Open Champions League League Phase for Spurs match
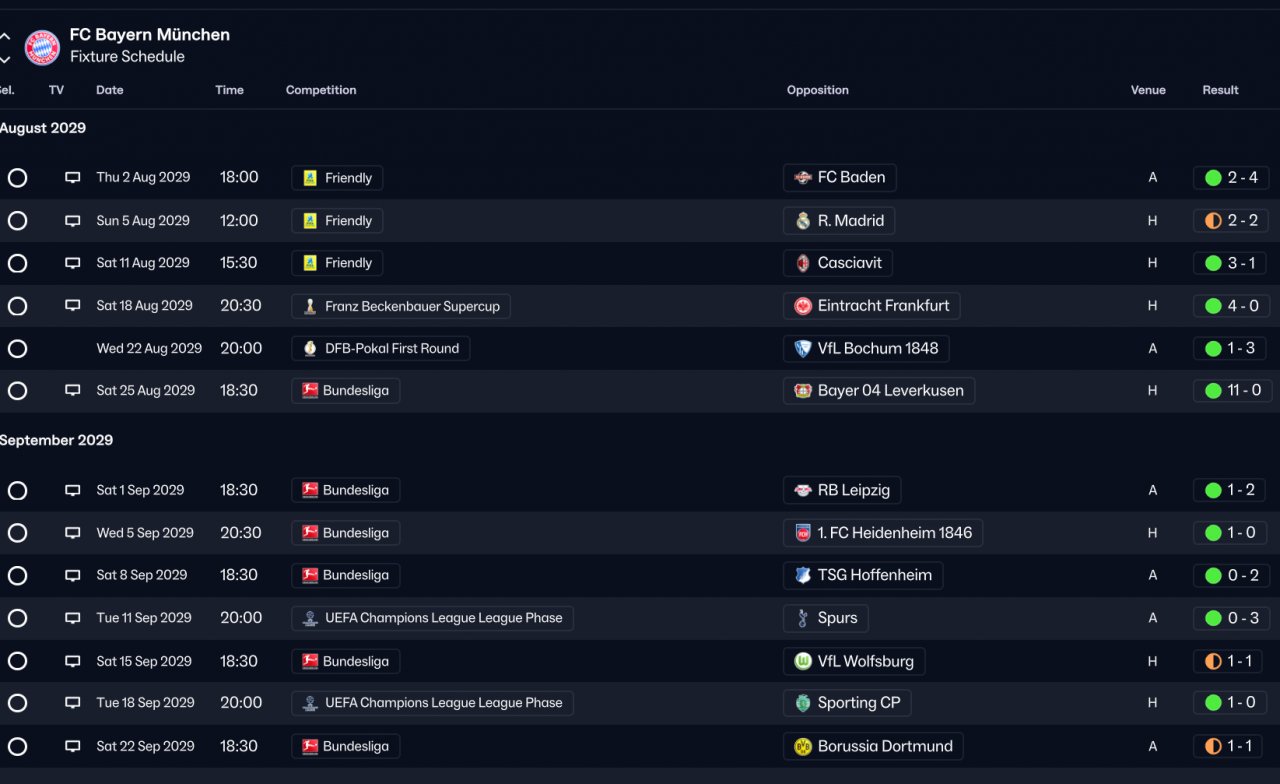 click(x=433, y=618)
